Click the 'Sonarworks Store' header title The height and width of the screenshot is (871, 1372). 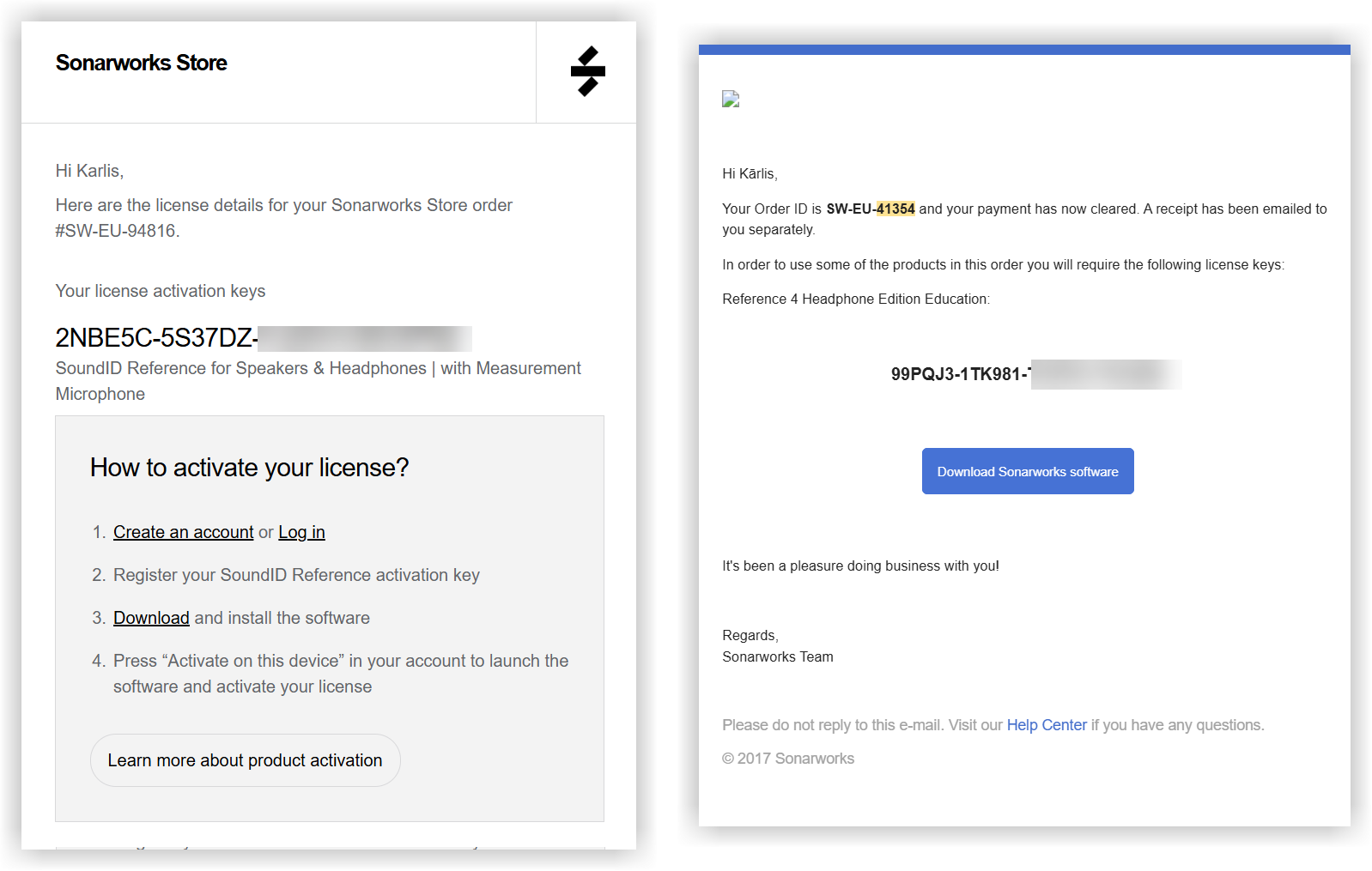tap(142, 63)
